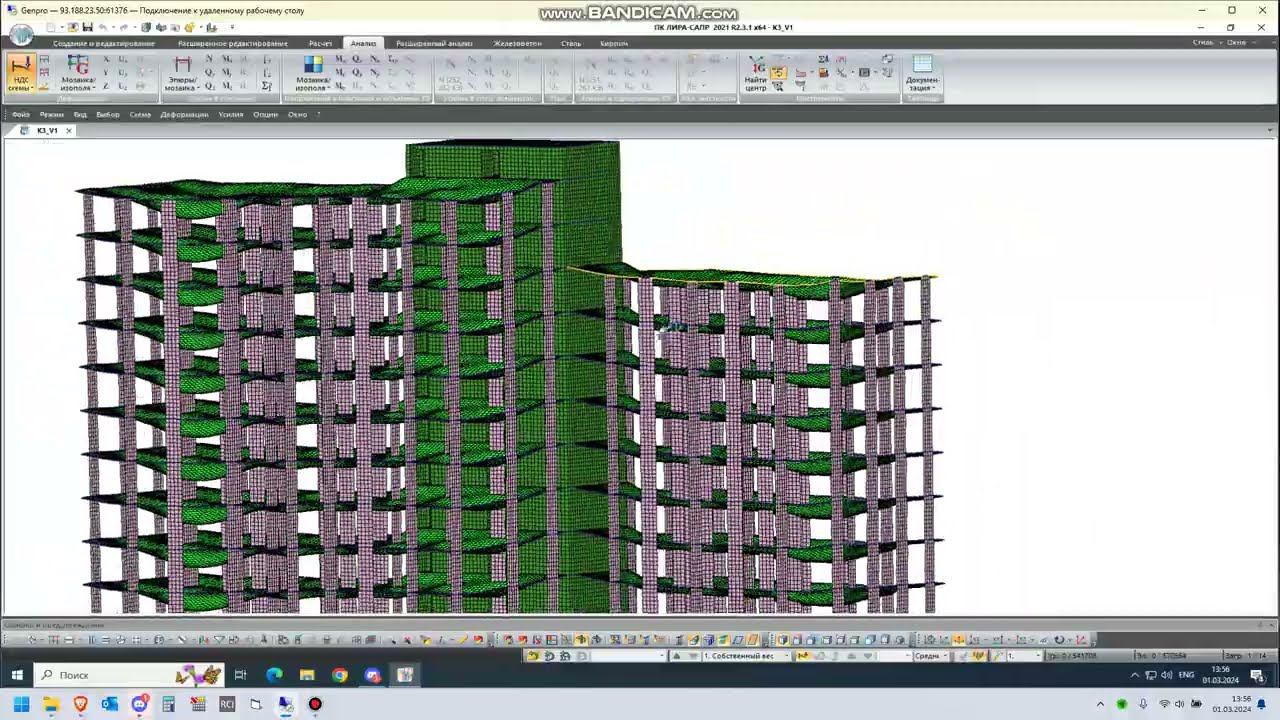Viewport: 1280px width, 720px height.
Task: Switch to the Кирпич ribbon tab
Action: pyautogui.click(x=614, y=44)
